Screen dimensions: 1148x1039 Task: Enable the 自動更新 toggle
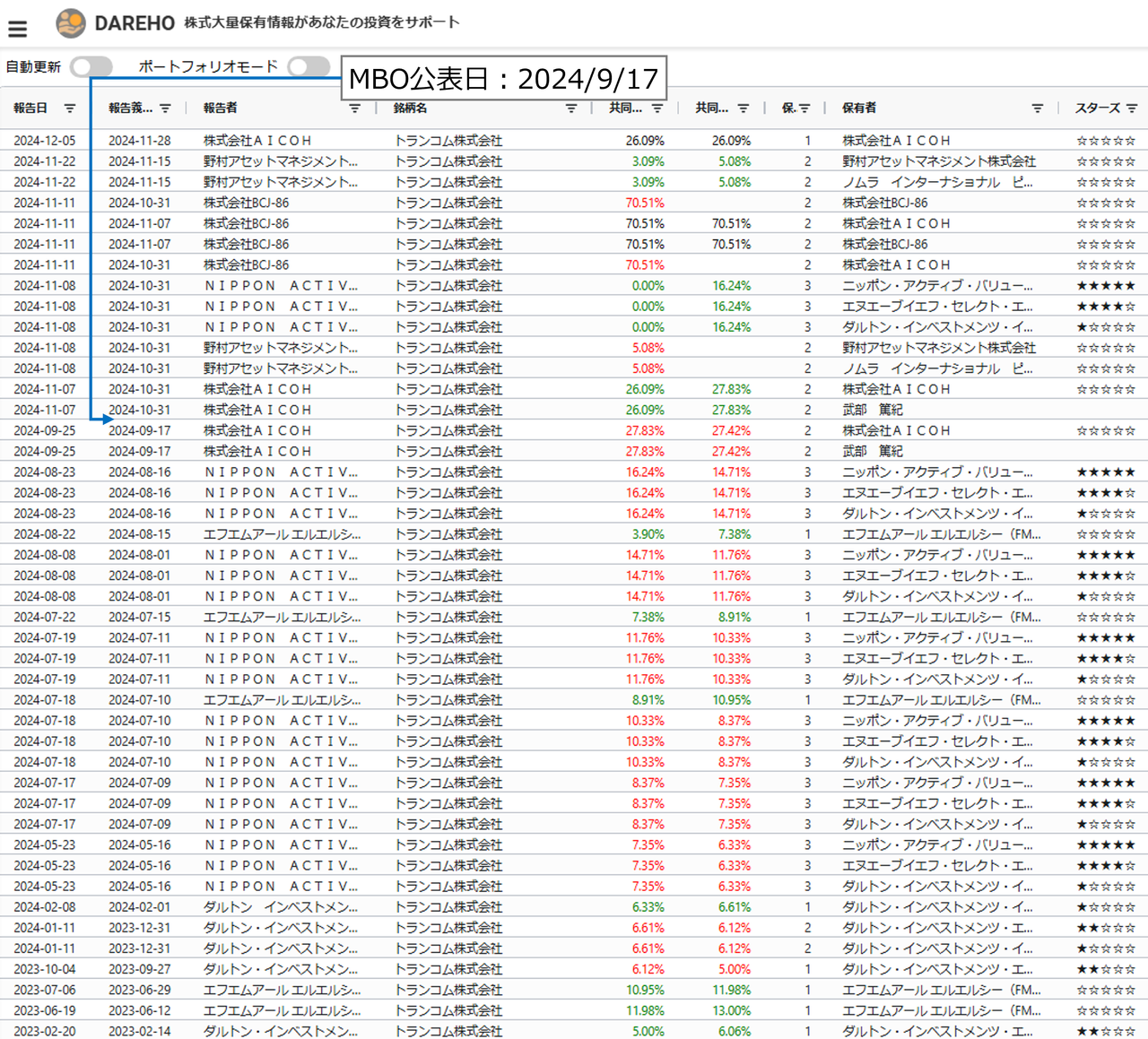point(91,67)
